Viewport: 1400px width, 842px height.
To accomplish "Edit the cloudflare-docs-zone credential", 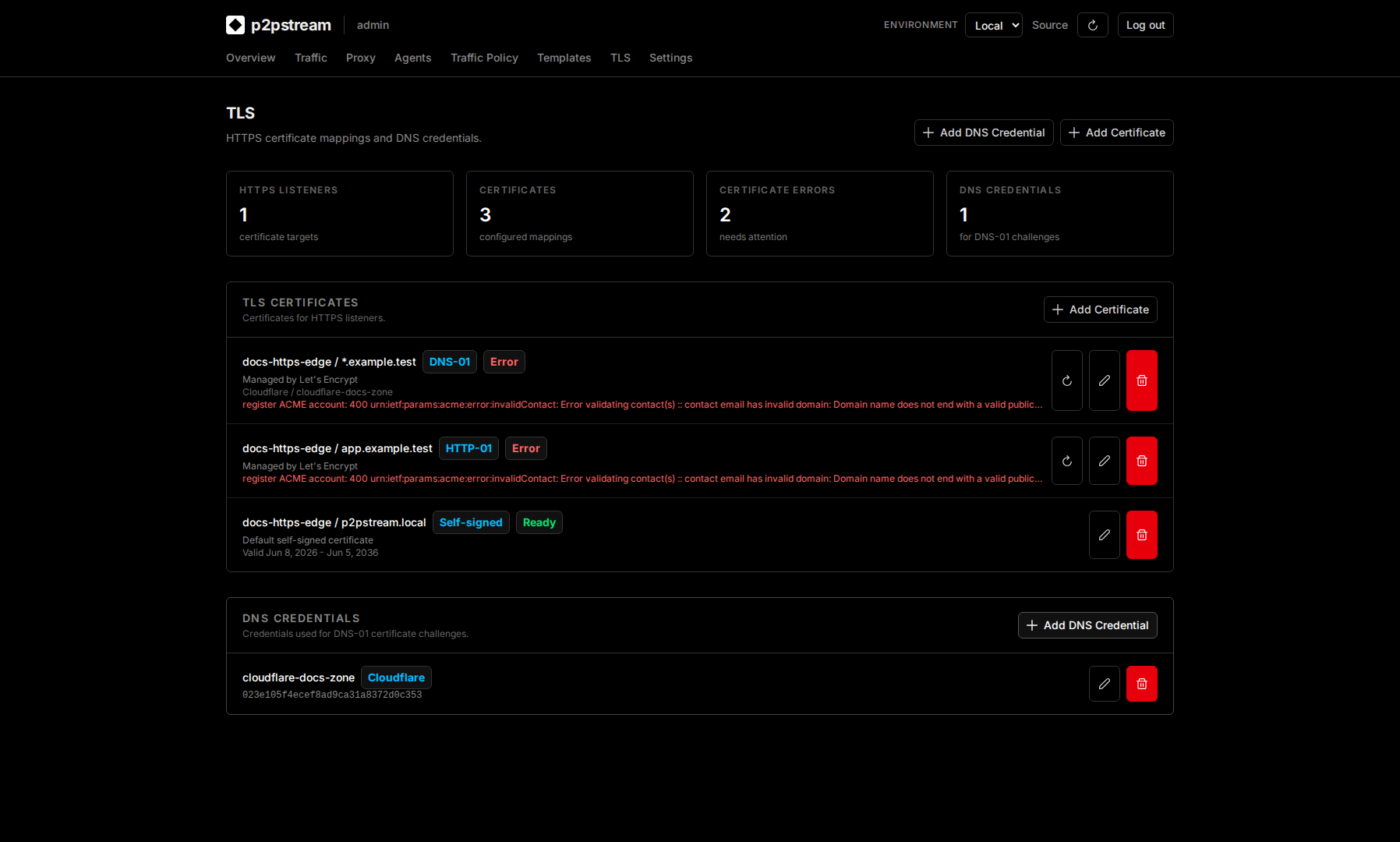I will pyautogui.click(x=1105, y=684).
